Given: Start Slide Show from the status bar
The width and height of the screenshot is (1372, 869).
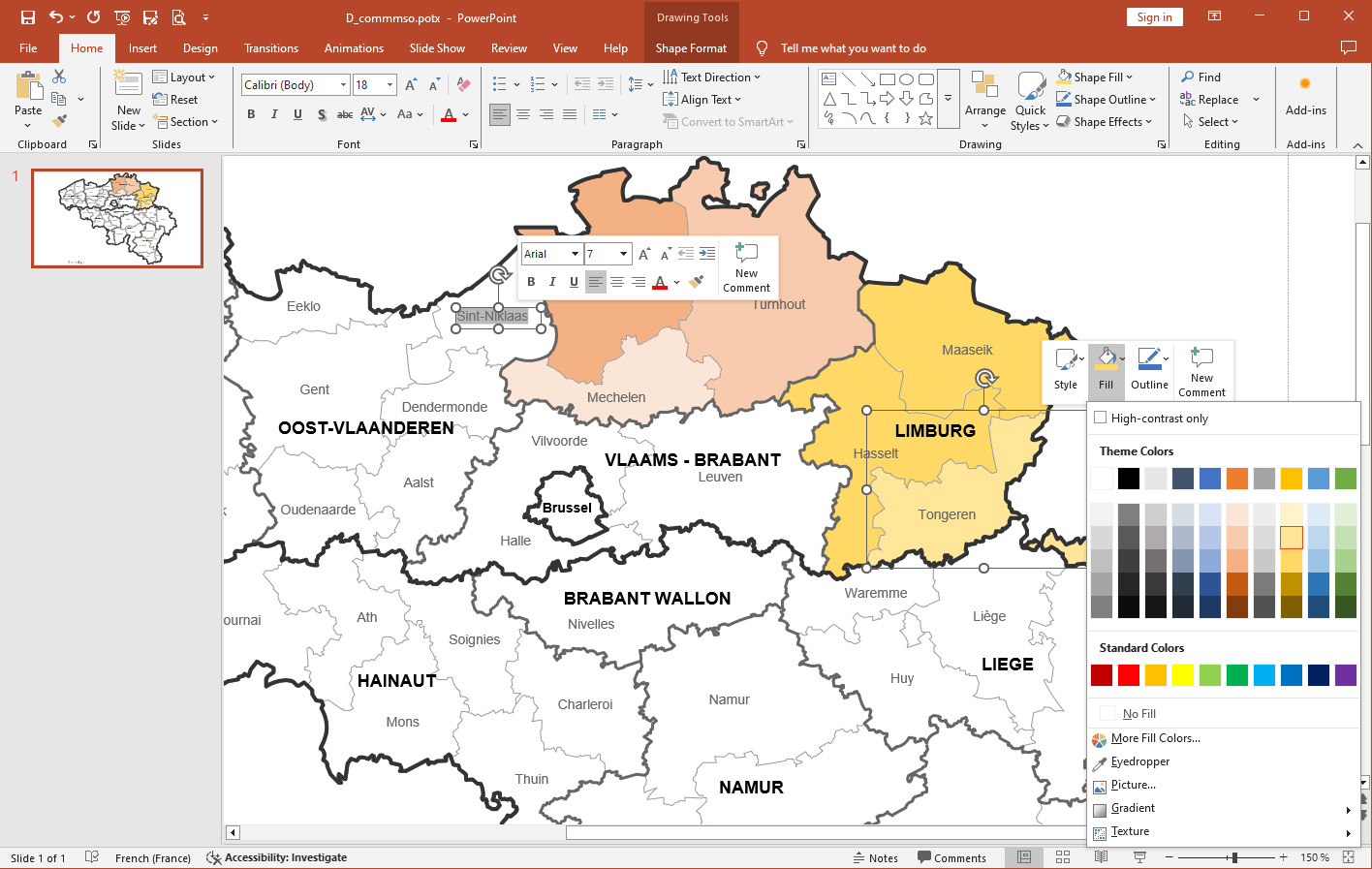Looking at the screenshot, I should coord(1140,856).
